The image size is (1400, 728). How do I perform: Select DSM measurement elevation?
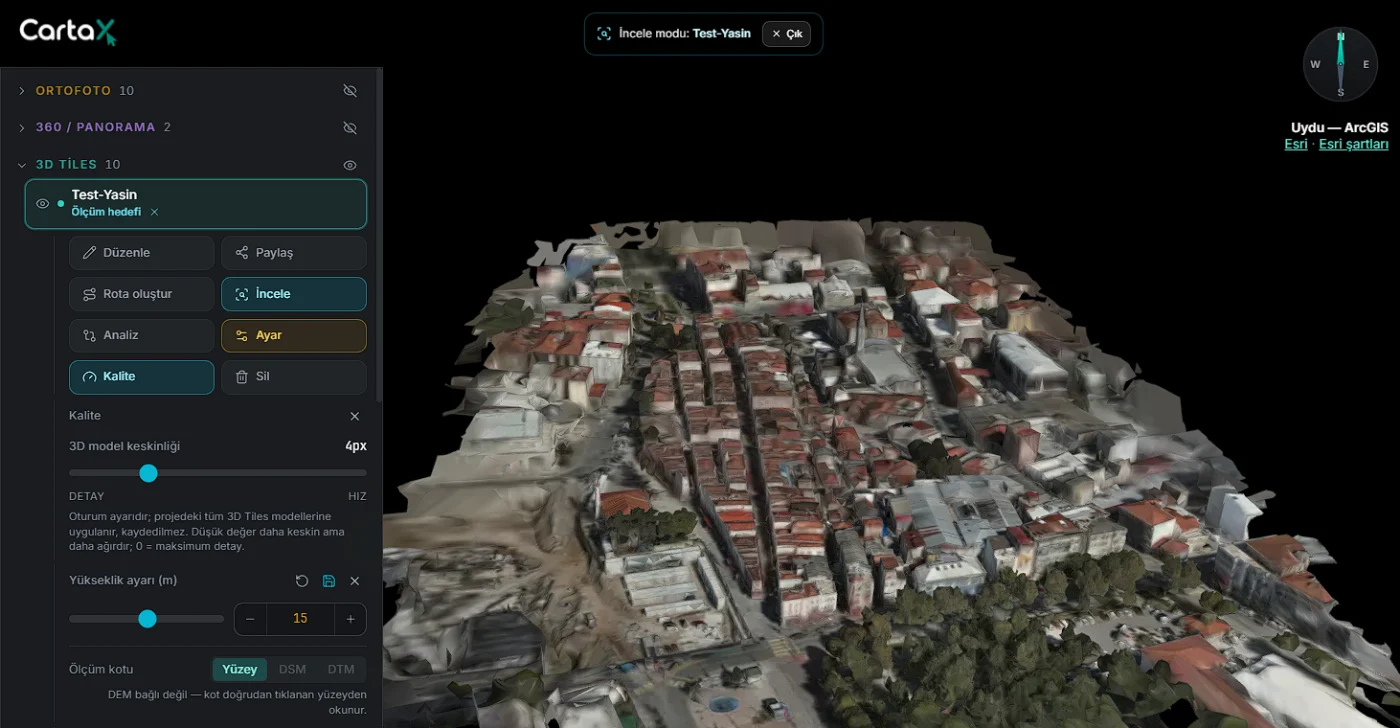292,670
